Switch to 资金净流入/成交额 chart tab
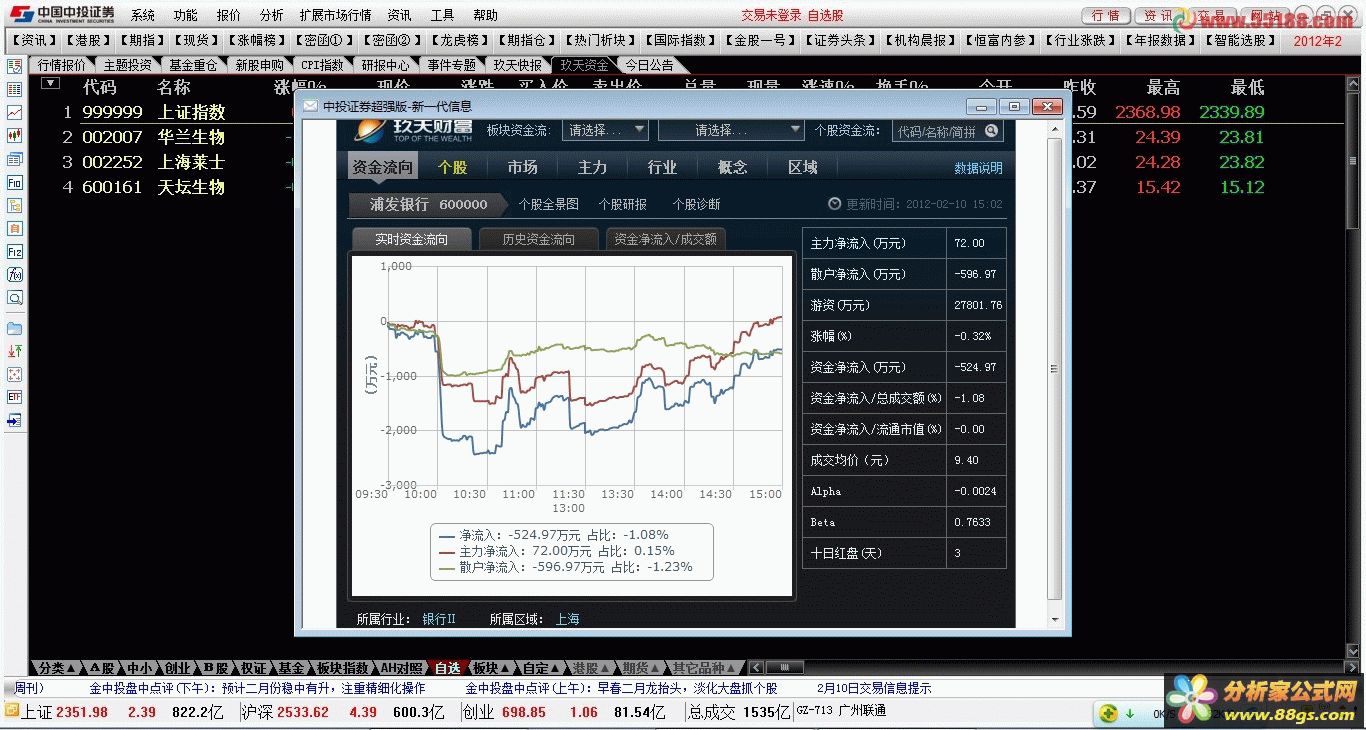 pos(665,240)
